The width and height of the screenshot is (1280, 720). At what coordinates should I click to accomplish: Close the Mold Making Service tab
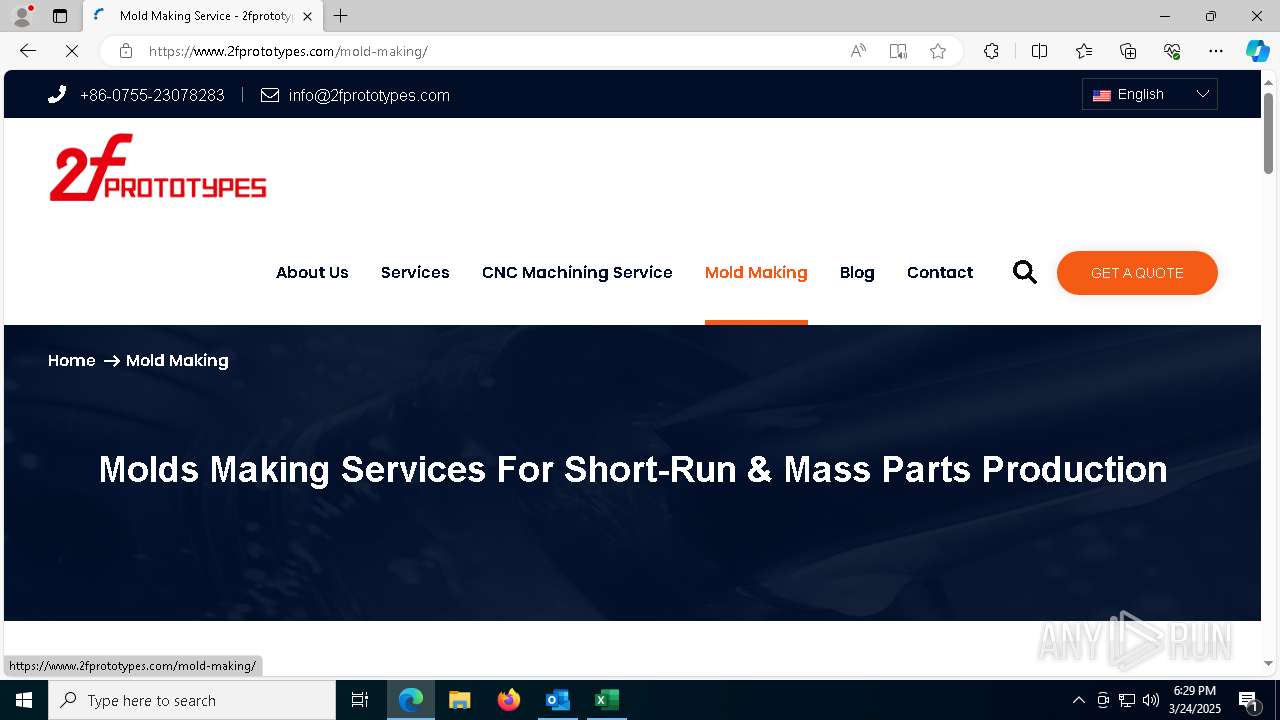pos(308,16)
